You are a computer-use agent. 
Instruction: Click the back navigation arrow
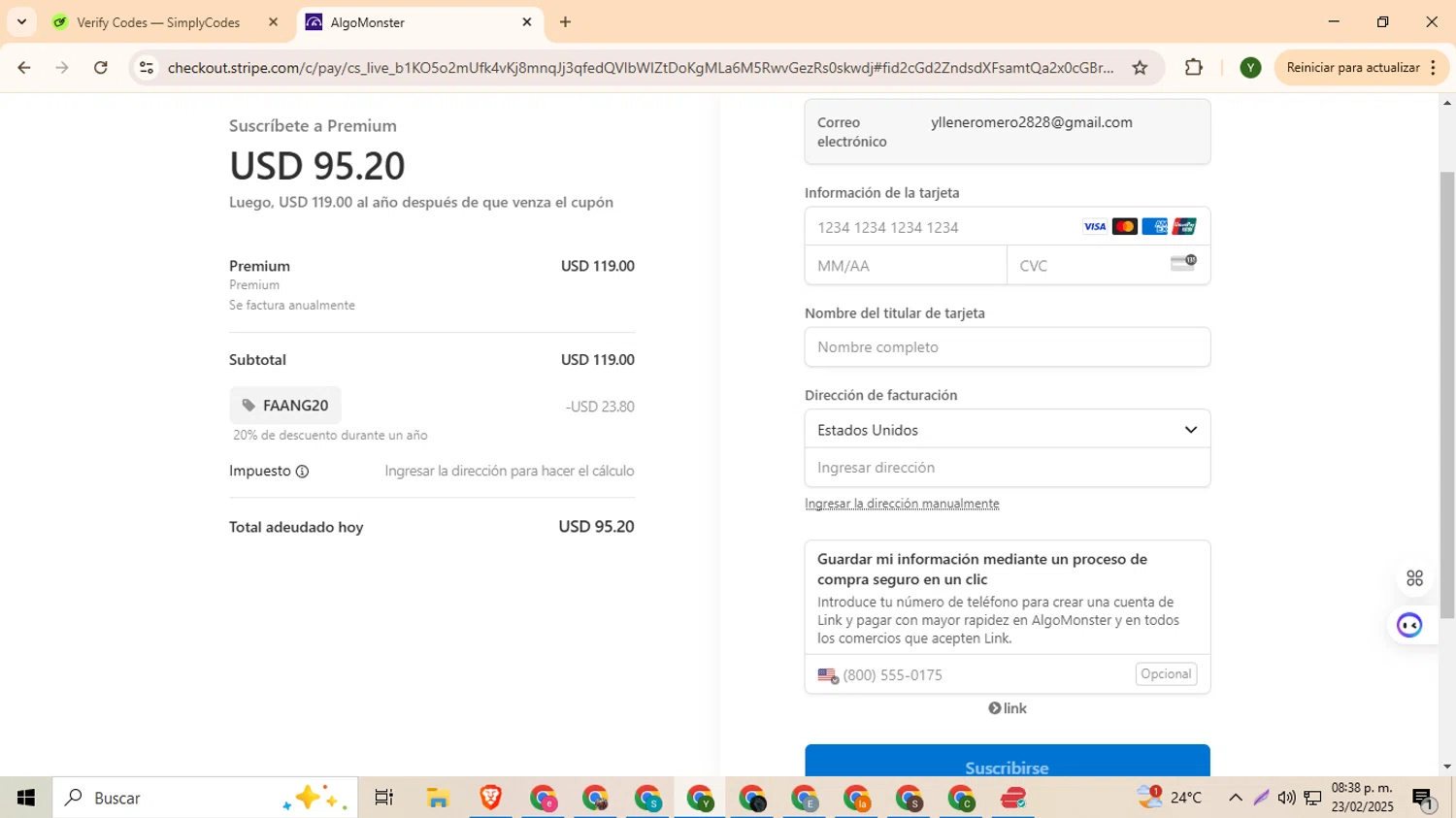[x=24, y=68]
